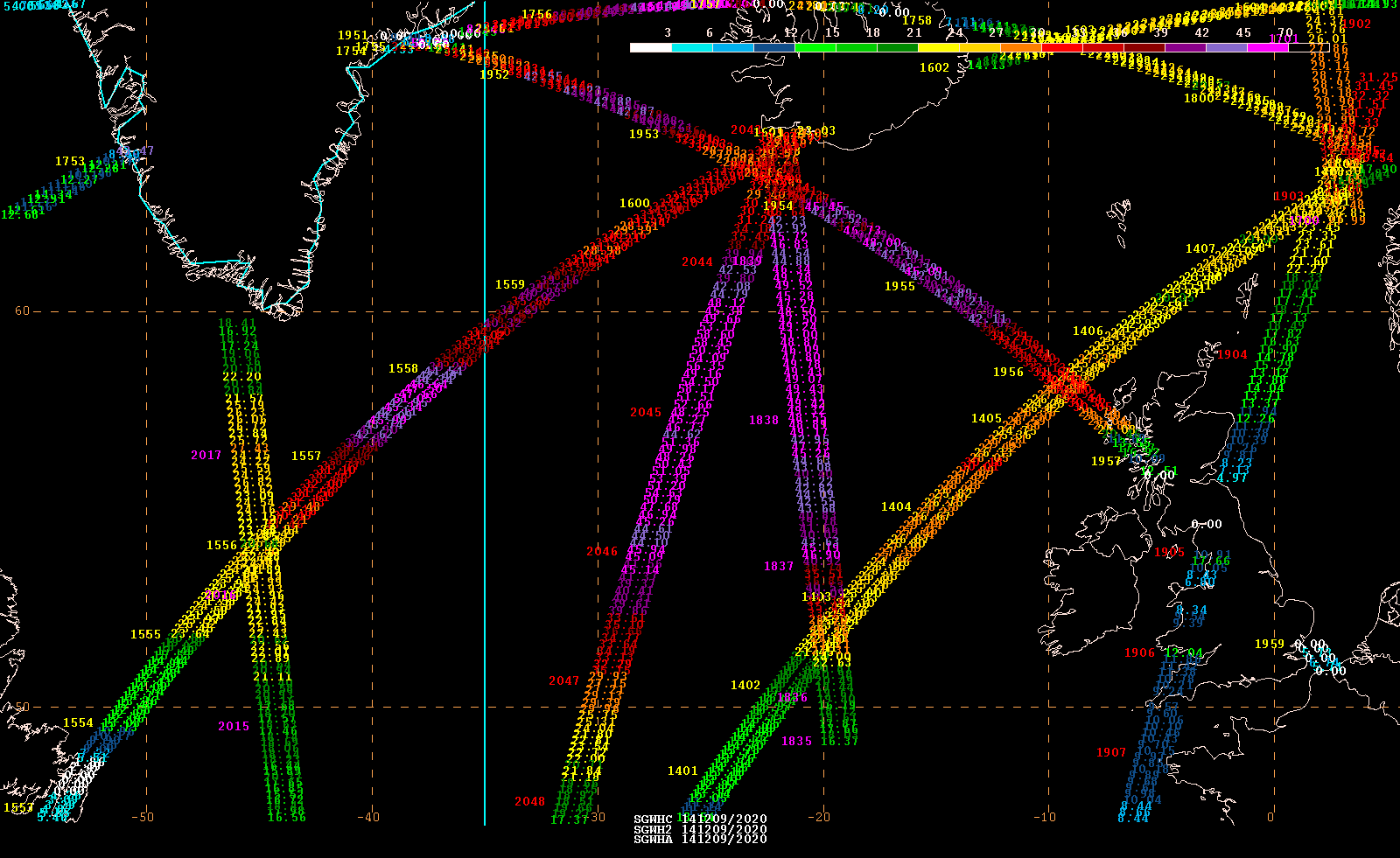Image resolution: width=1400 pixels, height=858 pixels.
Task: Click the latitude 60 axis label
Action: click(x=22, y=310)
